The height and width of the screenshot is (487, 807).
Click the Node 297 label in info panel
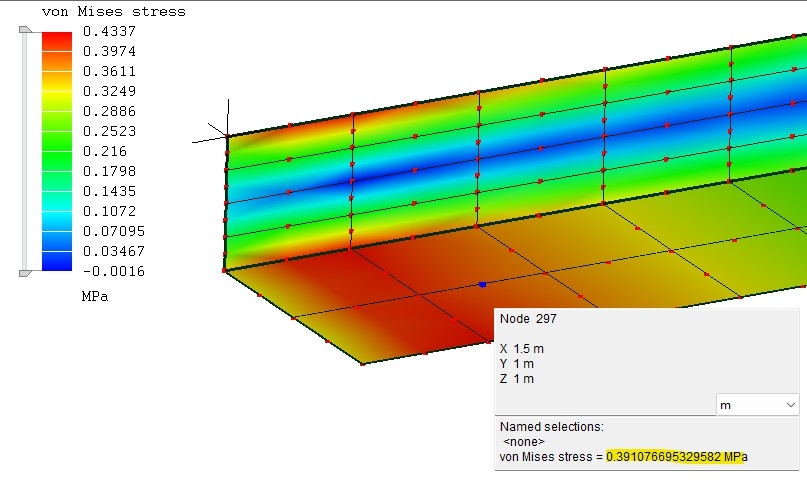pyautogui.click(x=528, y=319)
